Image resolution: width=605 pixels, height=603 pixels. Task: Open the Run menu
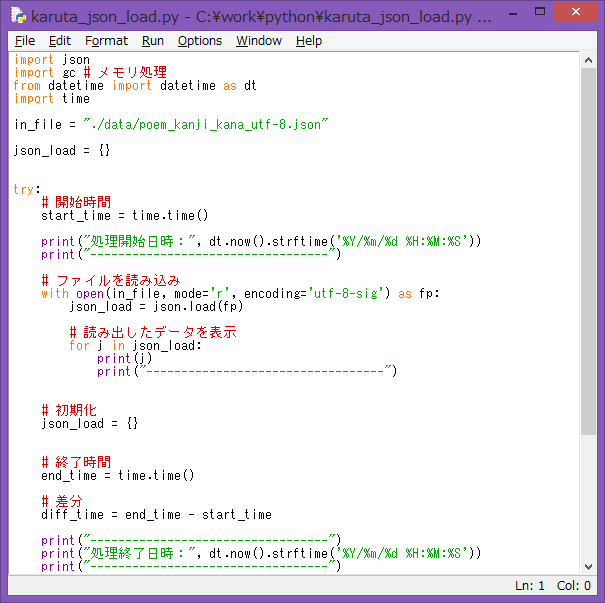click(x=153, y=41)
